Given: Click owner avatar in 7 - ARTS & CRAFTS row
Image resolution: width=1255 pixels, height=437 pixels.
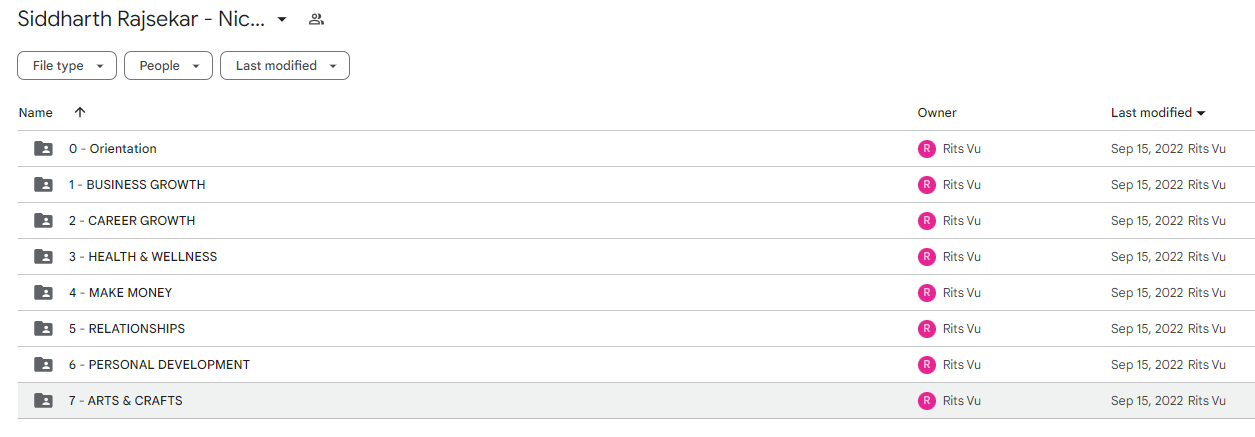Looking at the screenshot, I should [x=926, y=401].
